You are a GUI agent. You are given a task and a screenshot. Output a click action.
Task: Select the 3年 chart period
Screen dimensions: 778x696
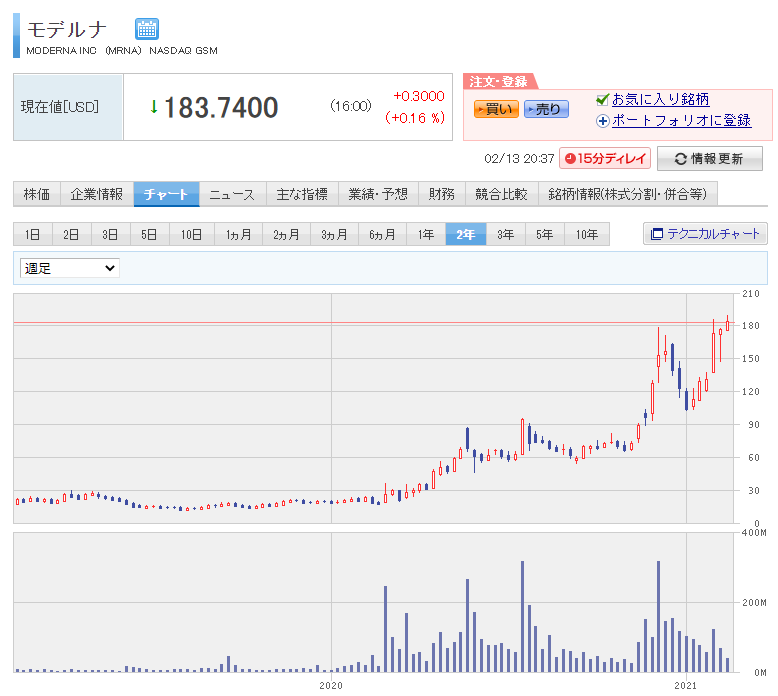506,234
